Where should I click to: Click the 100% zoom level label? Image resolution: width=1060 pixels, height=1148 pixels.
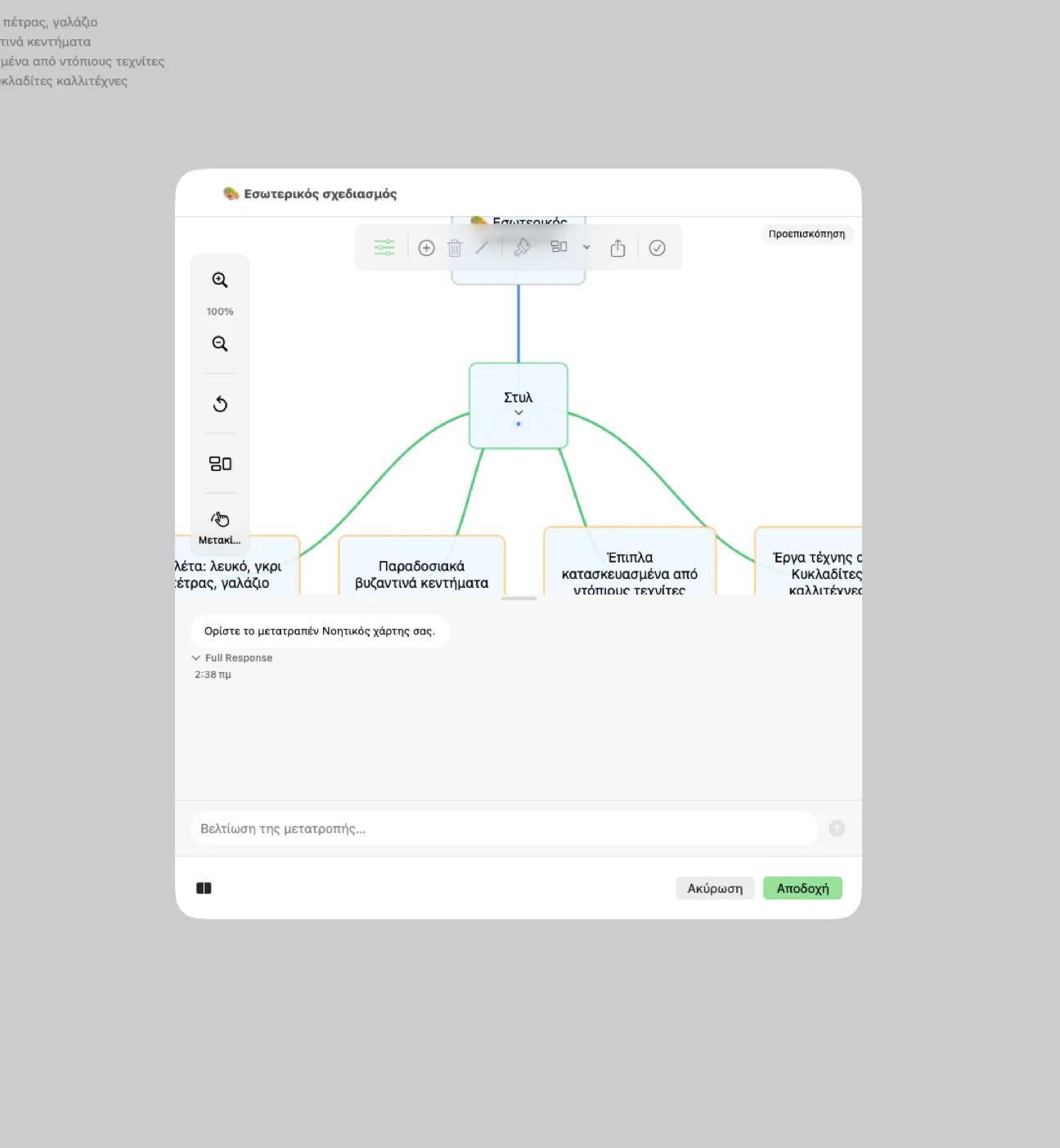(x=220, y=312)
